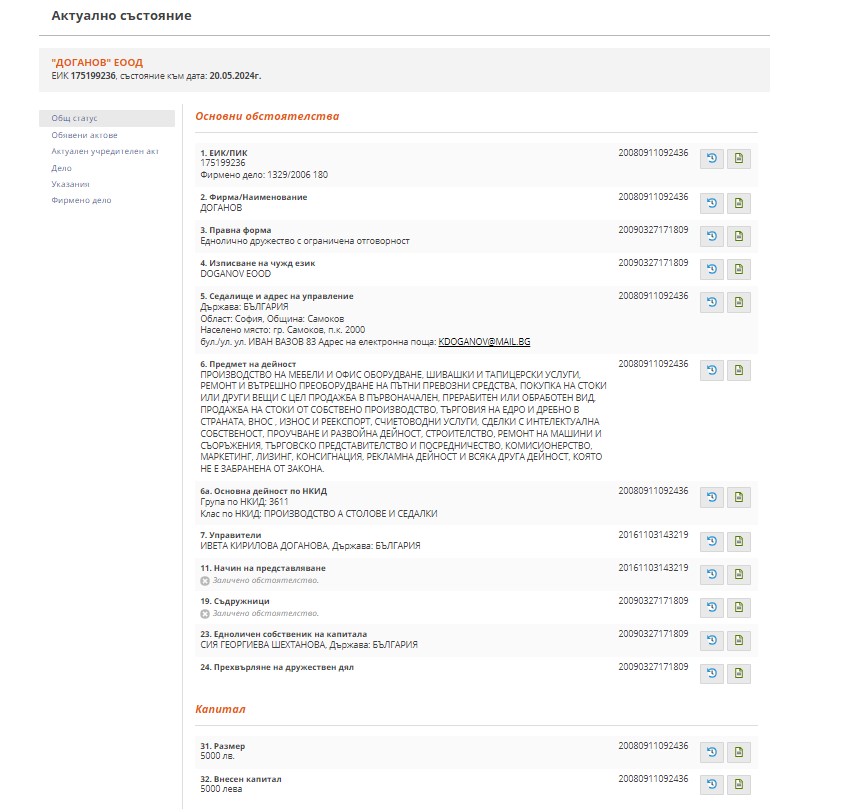Viewport: 847px width, 812px height.
Task: Open Фирмено дело in sidebar
Action: (x=82, y=200)
